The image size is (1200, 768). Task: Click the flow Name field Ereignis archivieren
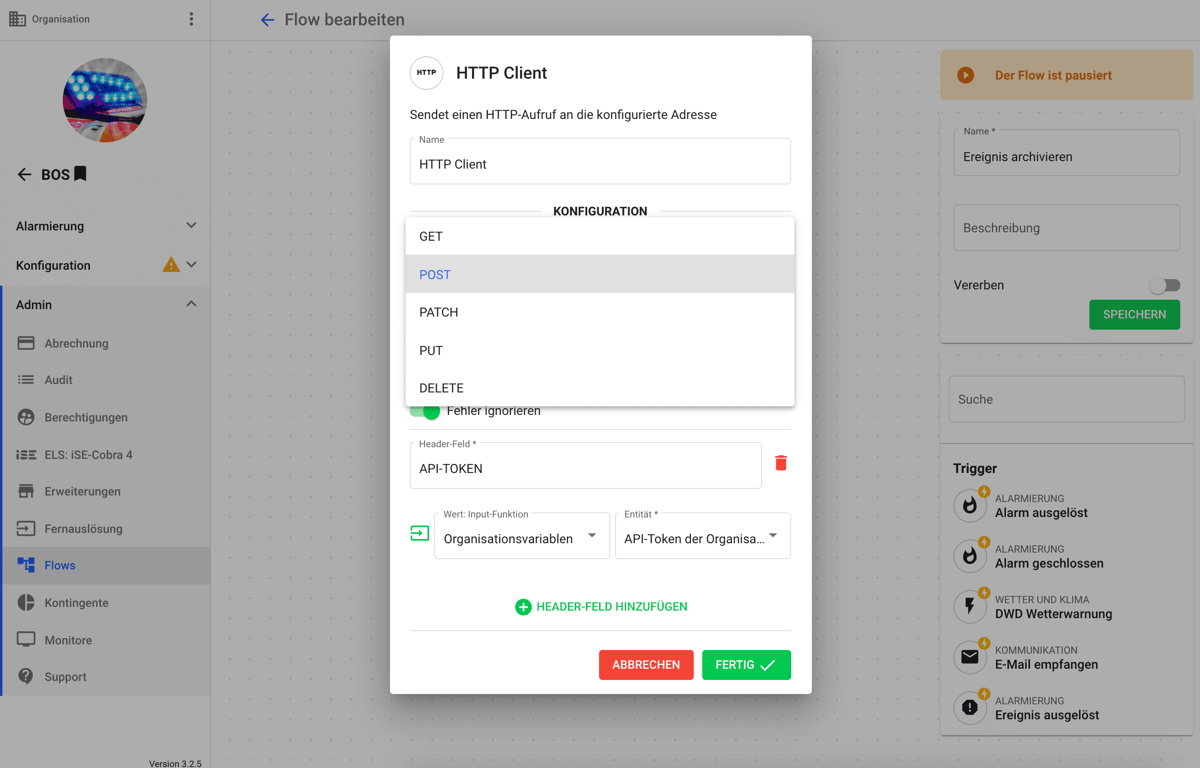tap(1066, 155)
